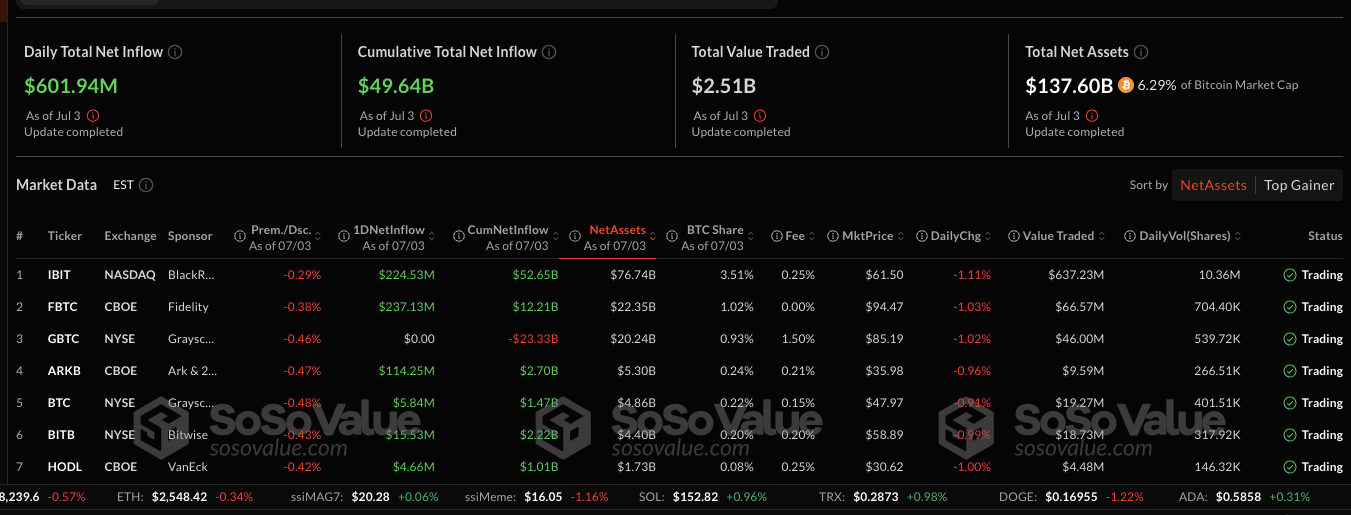Click Trading status check icon for ARKB
1351x515 pixels.
point(1290,371)
